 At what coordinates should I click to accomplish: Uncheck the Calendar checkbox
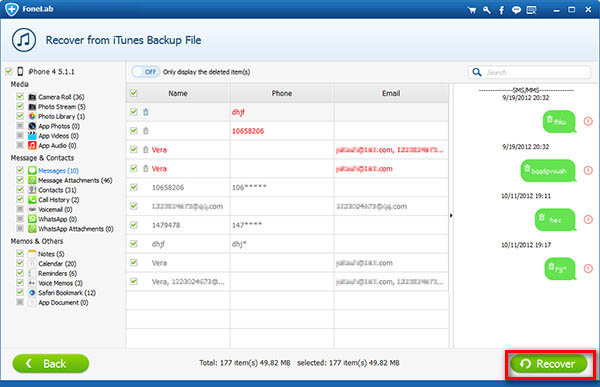tap(20, 263)
